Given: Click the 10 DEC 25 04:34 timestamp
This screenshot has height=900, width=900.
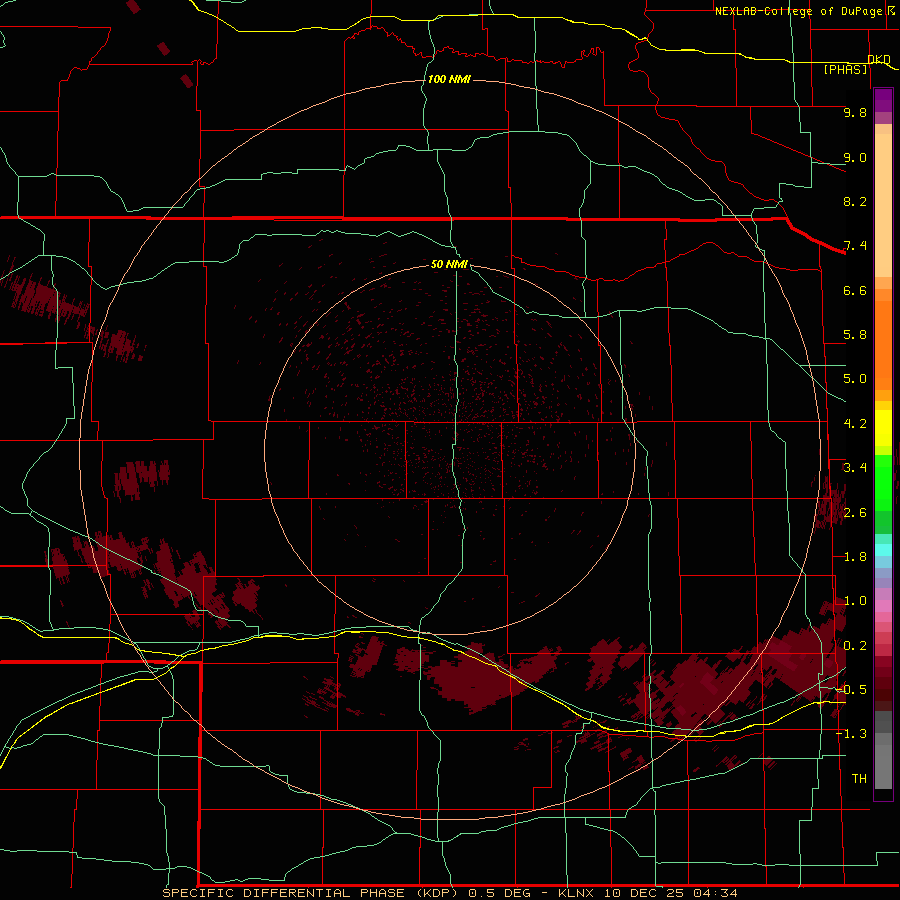Looking at the screenshot, I should click(670, 893).
